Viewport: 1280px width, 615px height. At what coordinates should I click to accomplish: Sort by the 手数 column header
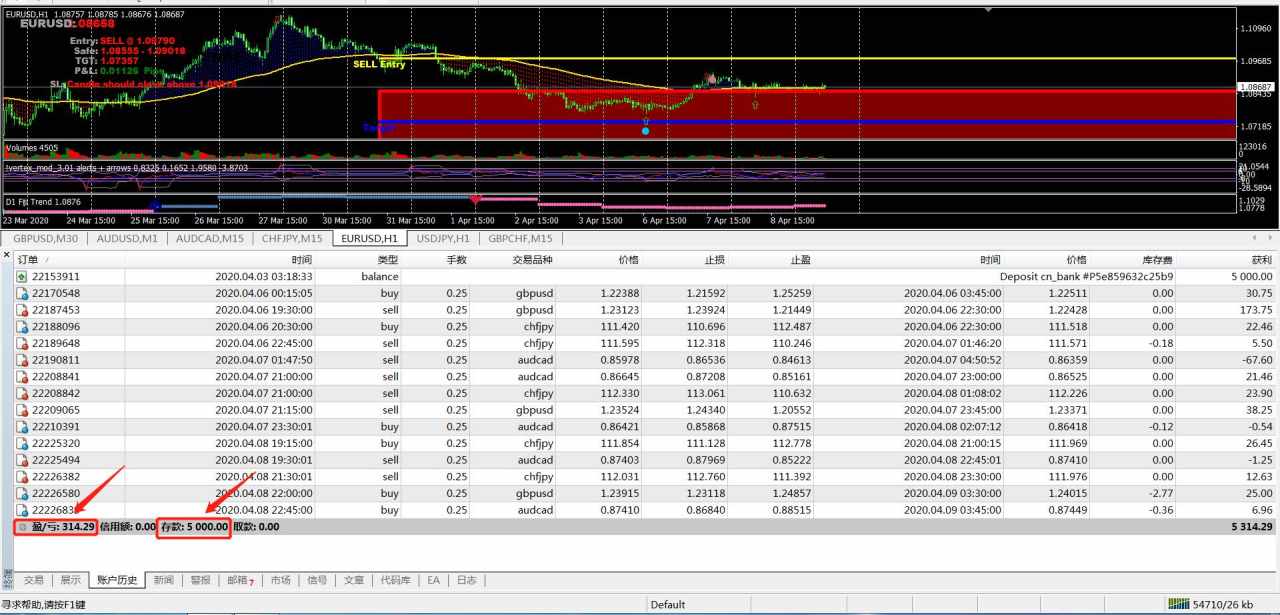tap(456, 260)
